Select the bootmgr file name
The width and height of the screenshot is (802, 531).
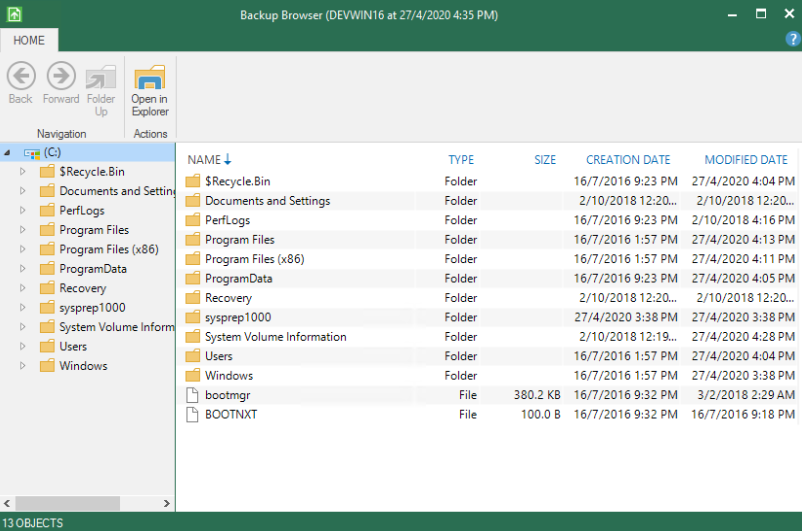[x=228, y=395]
